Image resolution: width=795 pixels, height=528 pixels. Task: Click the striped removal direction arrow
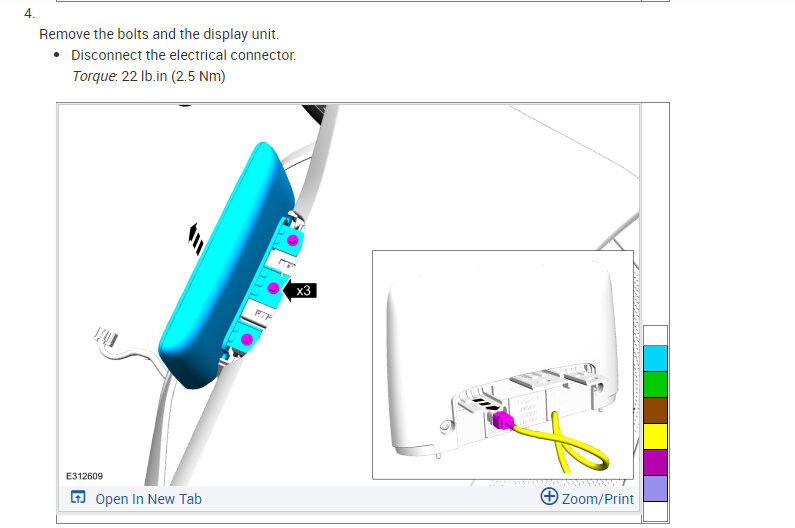(x=196, y=239)
